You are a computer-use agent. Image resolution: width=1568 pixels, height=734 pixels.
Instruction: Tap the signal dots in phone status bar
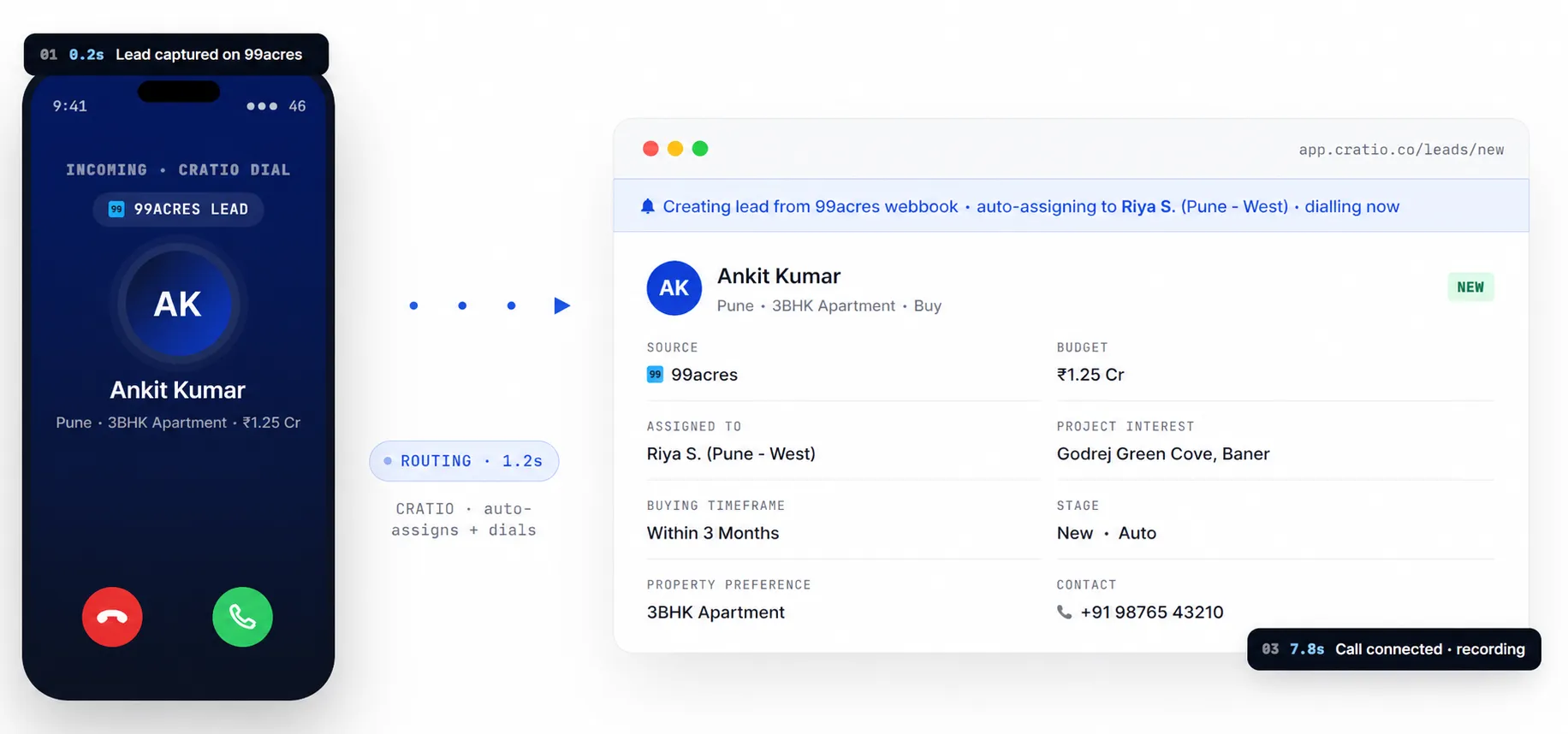pyautogui.click(x=262, y=106)
